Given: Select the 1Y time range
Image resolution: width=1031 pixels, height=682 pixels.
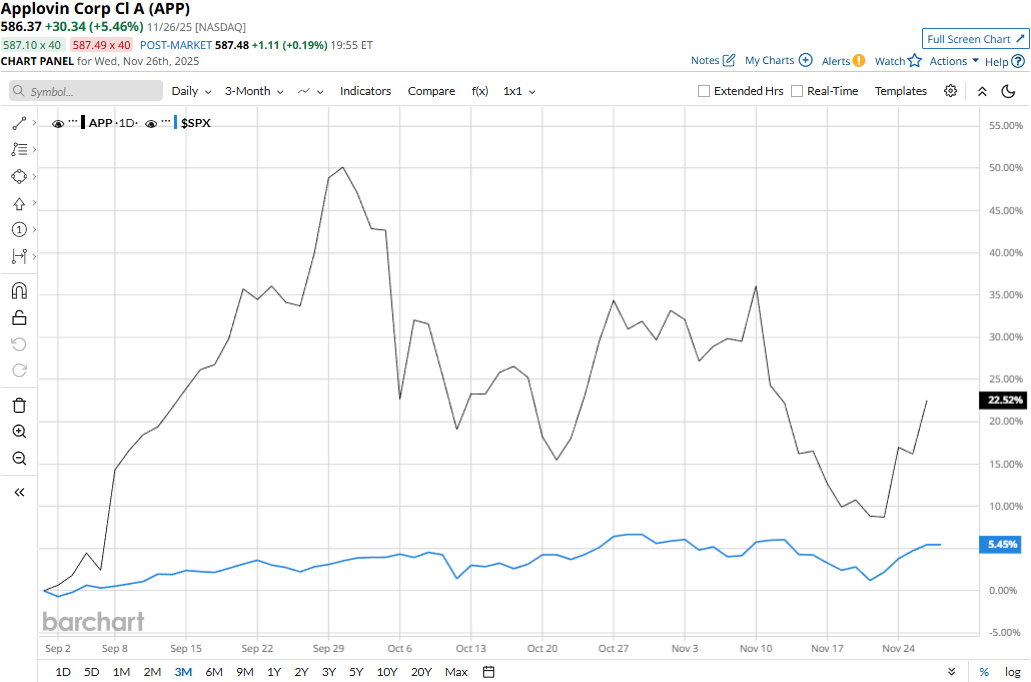Looking at the screenshot, I should (274, 671).
